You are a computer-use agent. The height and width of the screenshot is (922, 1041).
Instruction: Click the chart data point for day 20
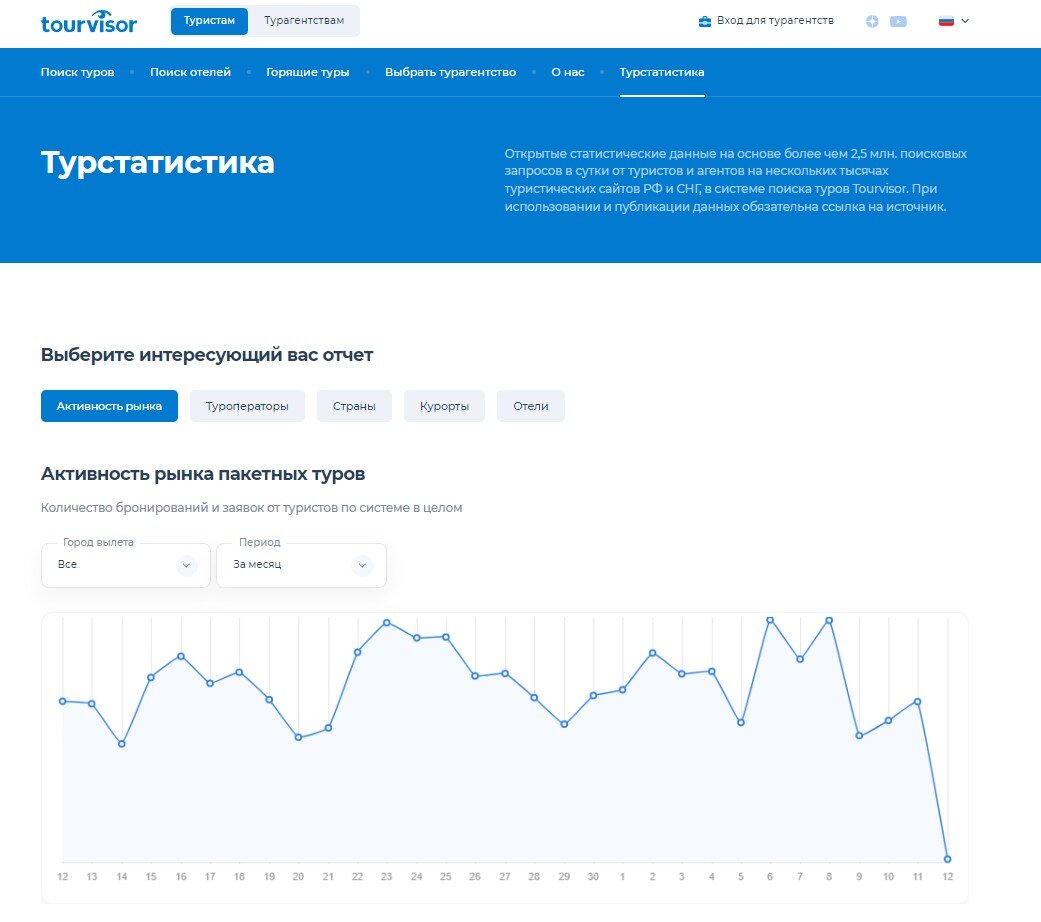click(x=298, y=737)
